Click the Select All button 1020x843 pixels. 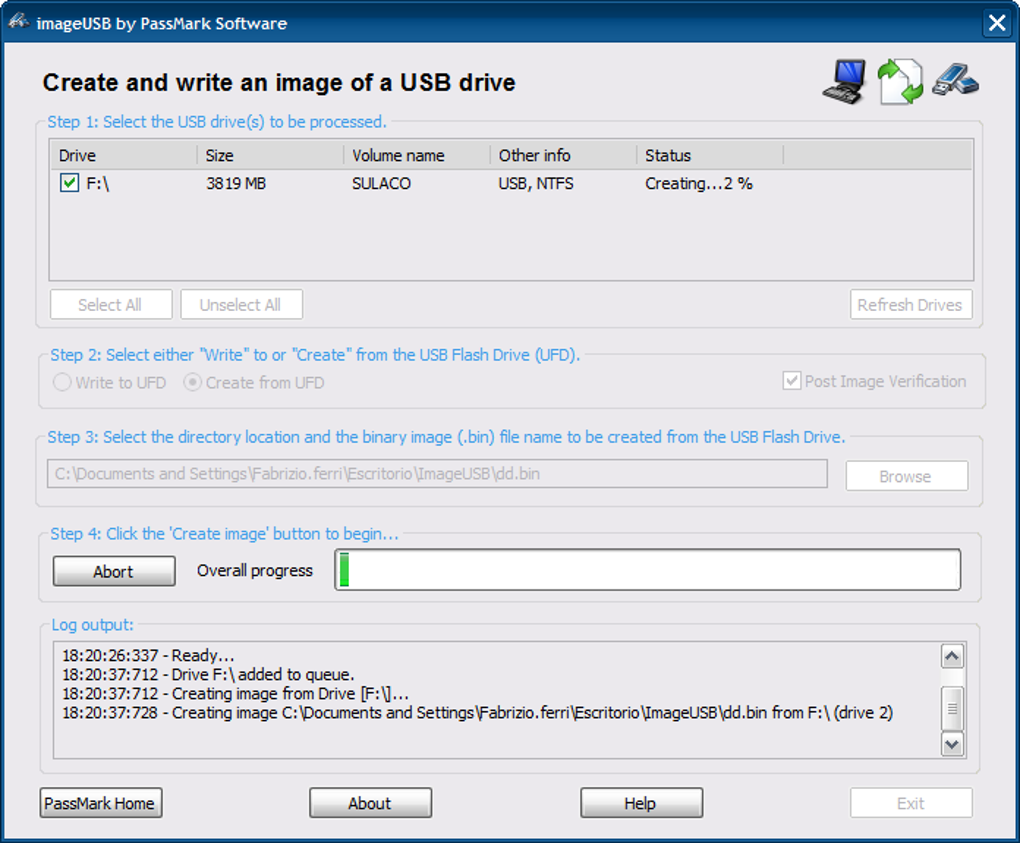[x=111, y=304]
